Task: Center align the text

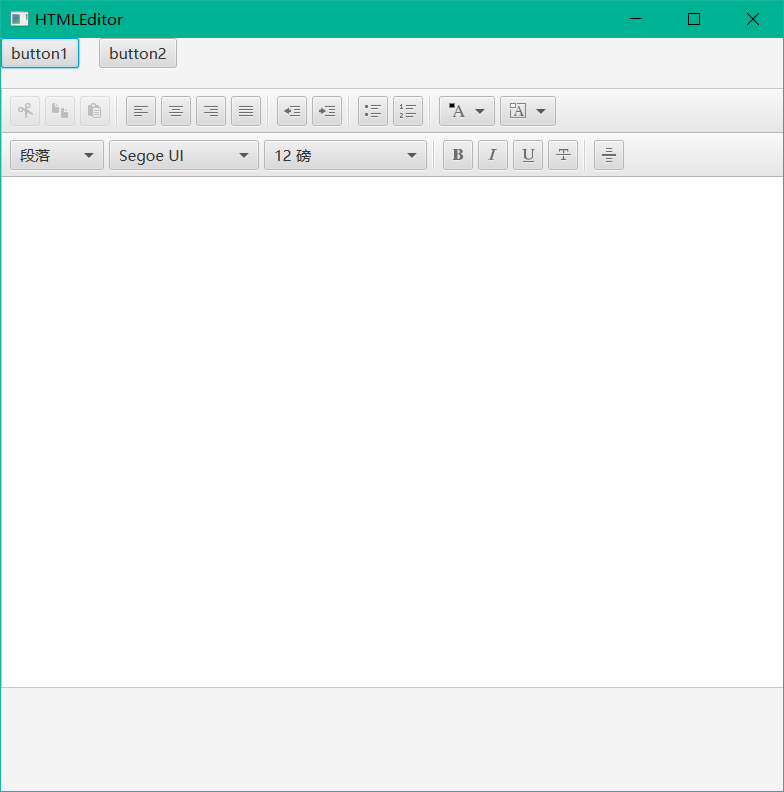Action: tap(176, 111)
